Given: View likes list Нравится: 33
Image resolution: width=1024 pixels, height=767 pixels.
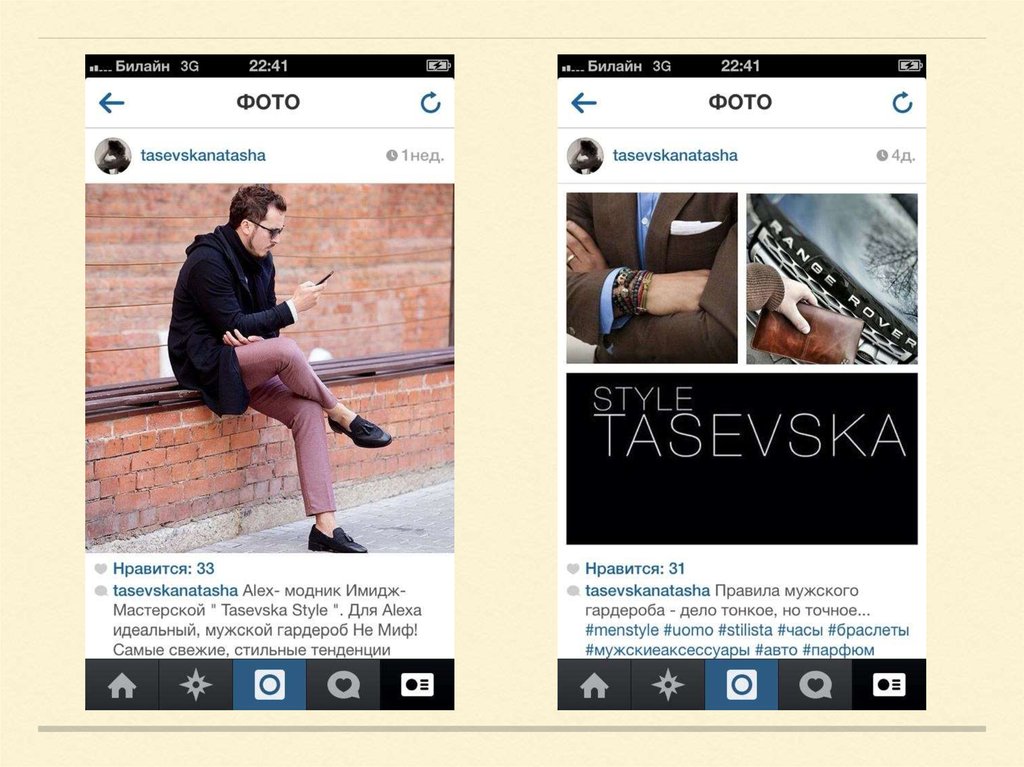Looking at the screenshot, I should click(163, 568).
